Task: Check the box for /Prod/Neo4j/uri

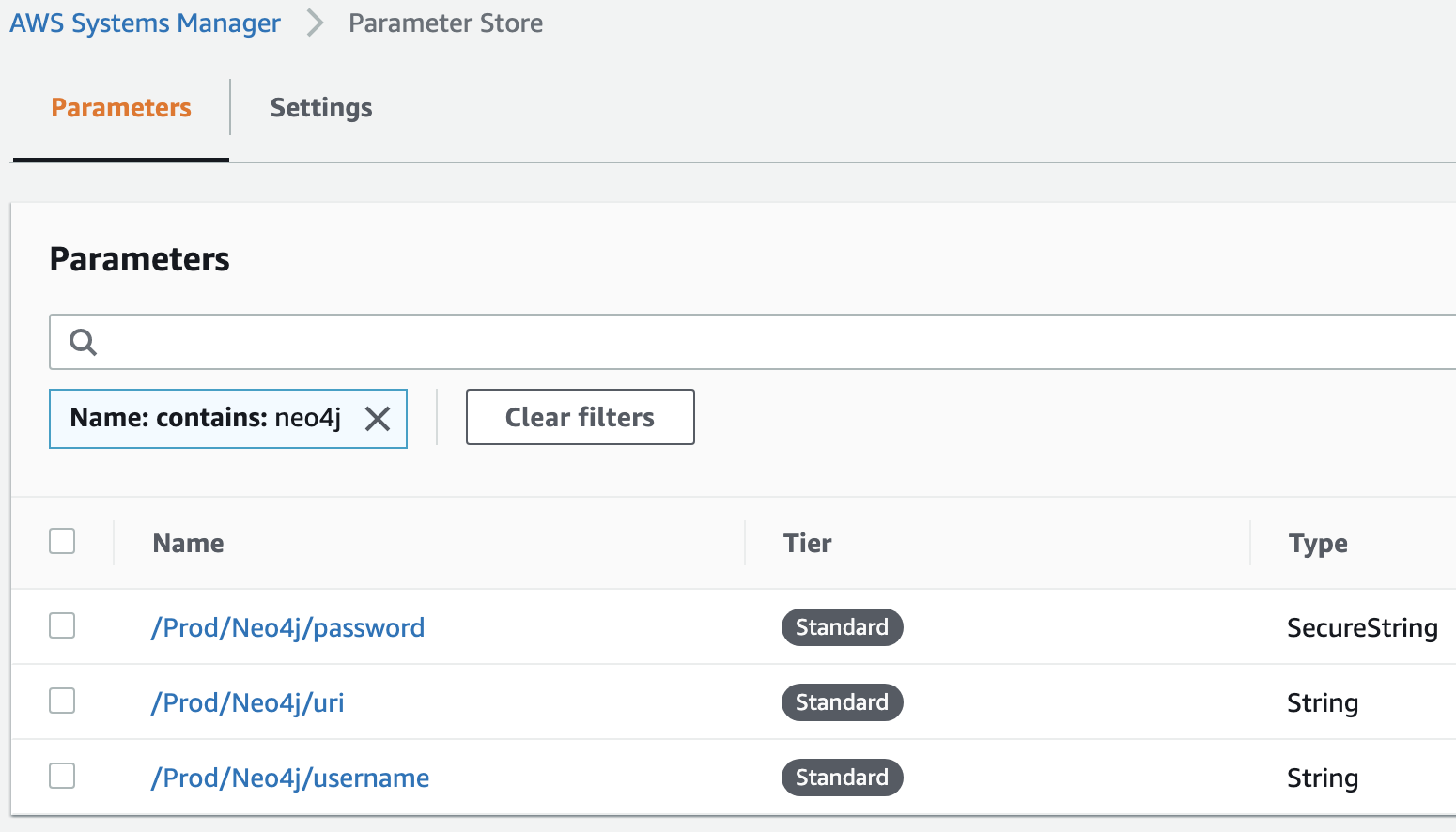Action: [x=62, y=701]
